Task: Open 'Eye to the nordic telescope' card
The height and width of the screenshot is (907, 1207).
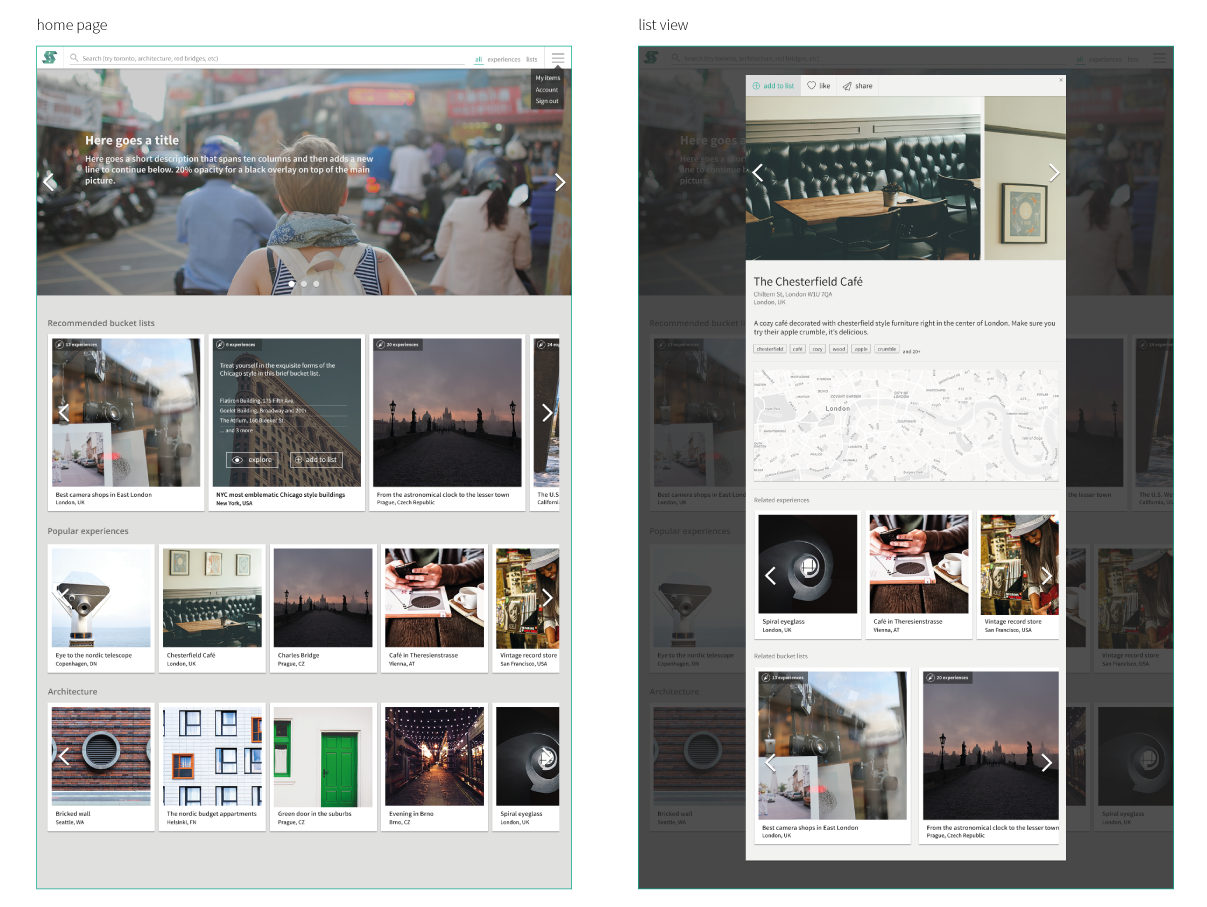Action: coord(101,608)
